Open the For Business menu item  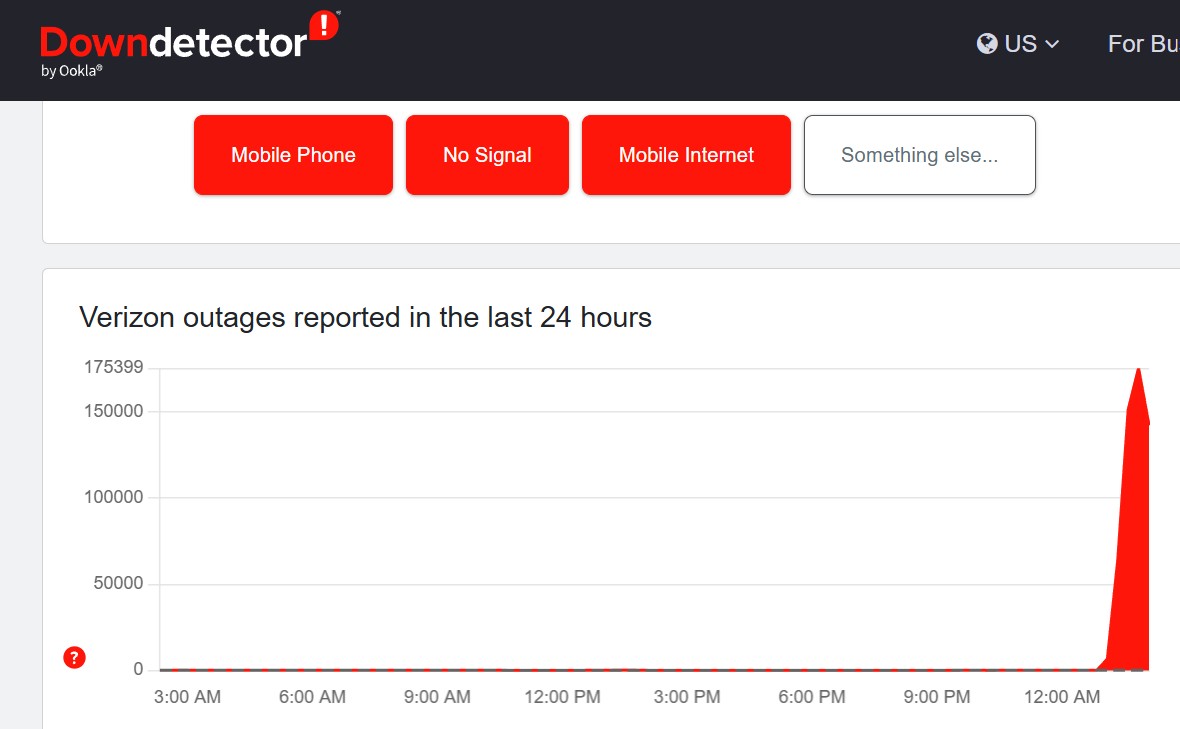coord(1143,44)
